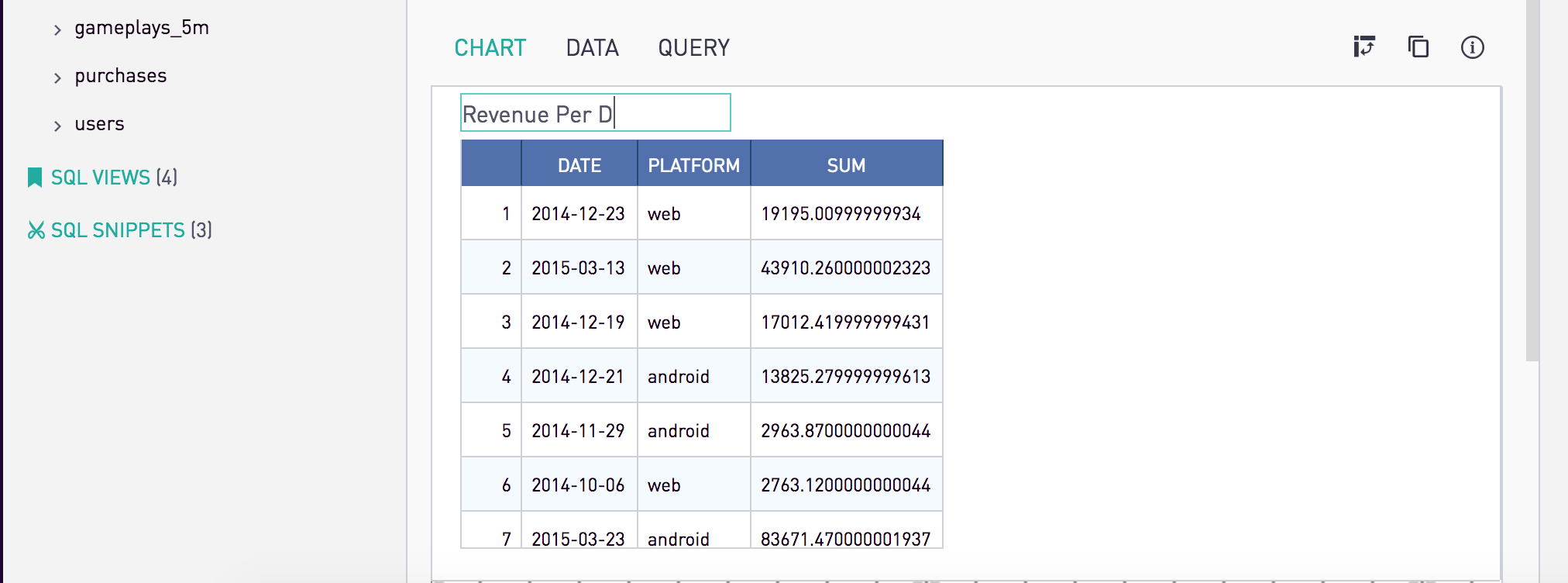Click the copy icon in top right
The height and width of the screenshot is (583, 1568).
[1418, 47]
